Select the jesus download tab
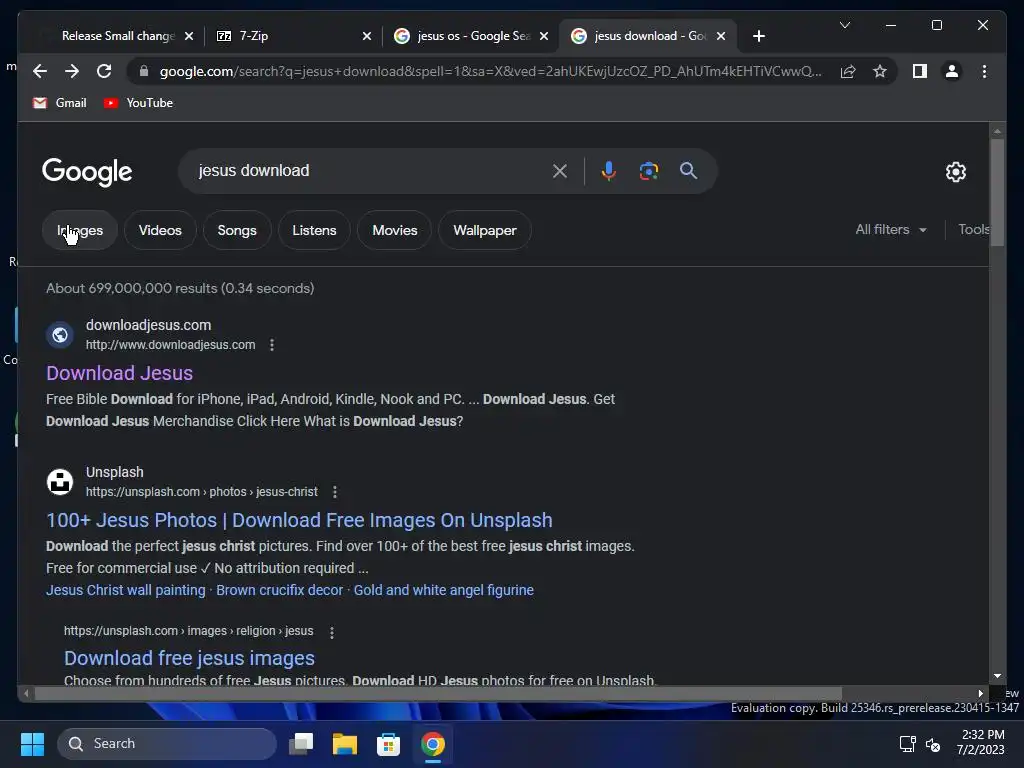 click(x=647, y=36)
